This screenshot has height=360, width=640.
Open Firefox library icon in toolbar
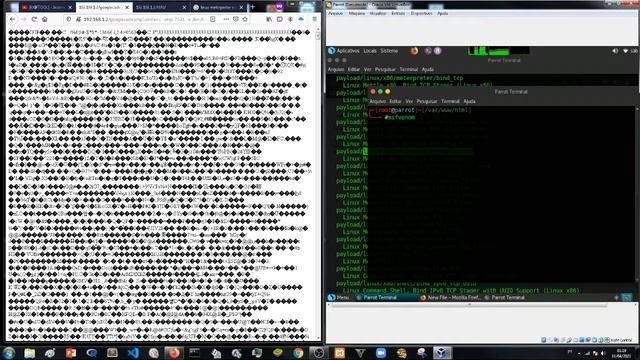click(x=269, y=19)
